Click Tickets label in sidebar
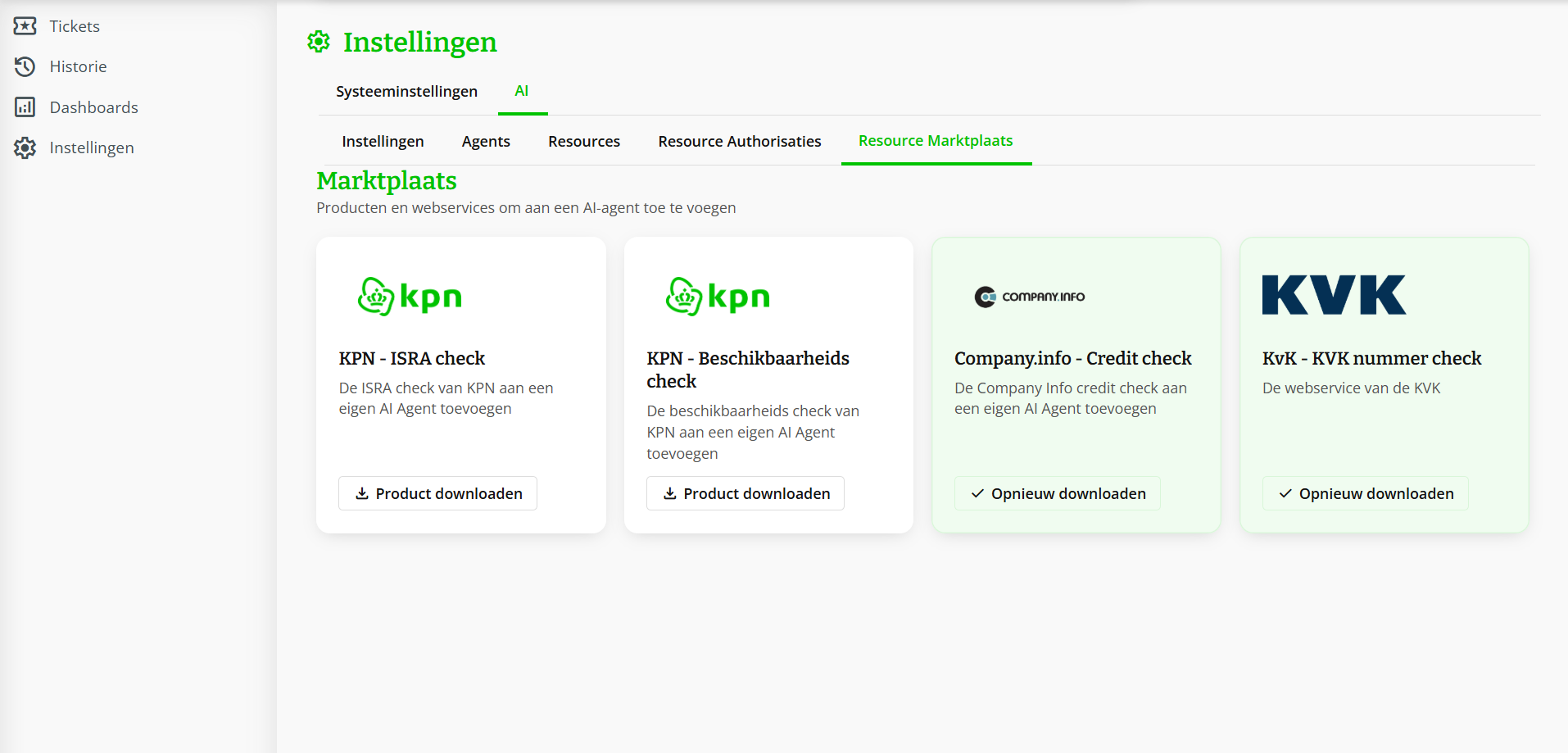Image resolution: width=1568 pixels, height=753 pixels. 75,26
